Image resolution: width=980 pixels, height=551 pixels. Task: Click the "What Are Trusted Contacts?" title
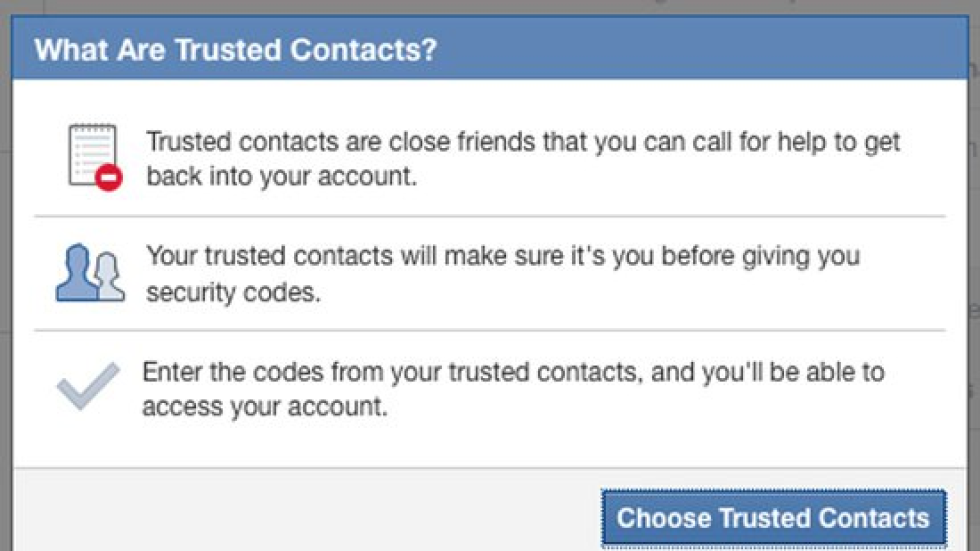pyautogui.click(x=236, y=50)
